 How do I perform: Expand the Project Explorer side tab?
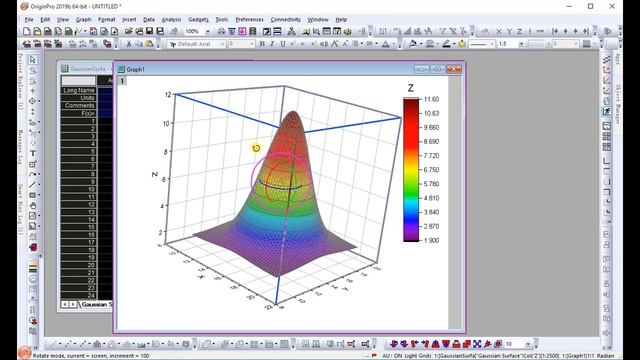point(20,81)
